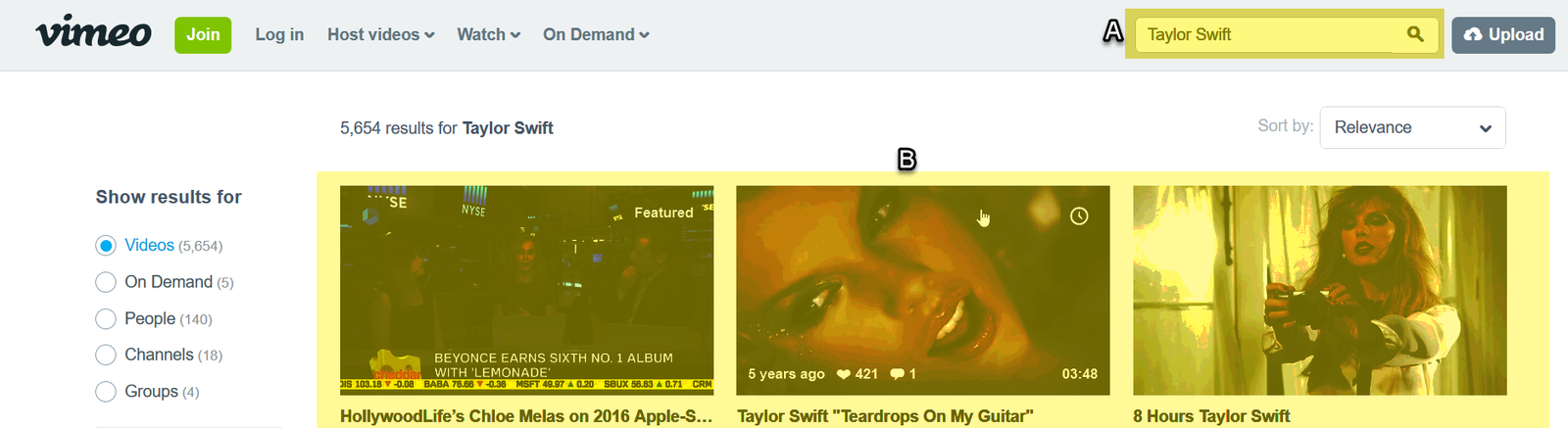Open the 8 Hours Taylor Swift title link
Screen dimensions: 1568x429
[x=1211, y=416]
